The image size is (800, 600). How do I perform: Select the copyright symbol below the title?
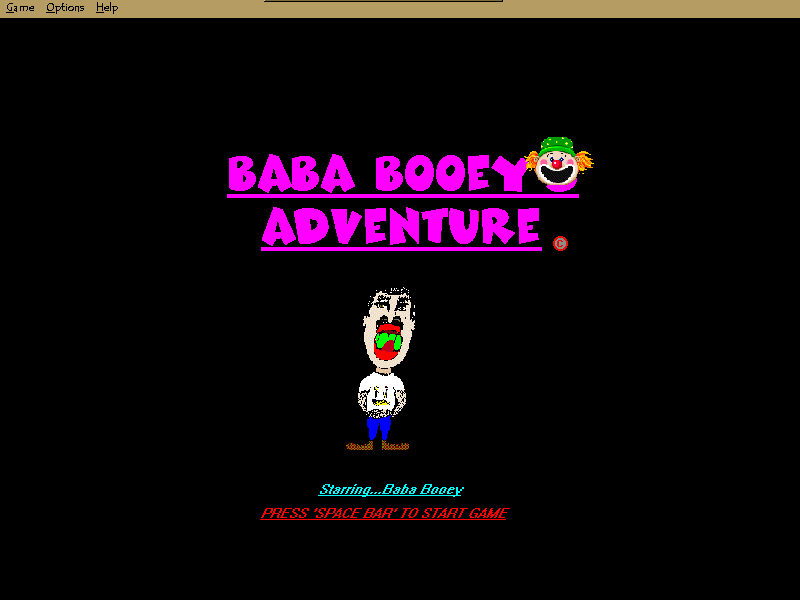click(x=560, y=241)
